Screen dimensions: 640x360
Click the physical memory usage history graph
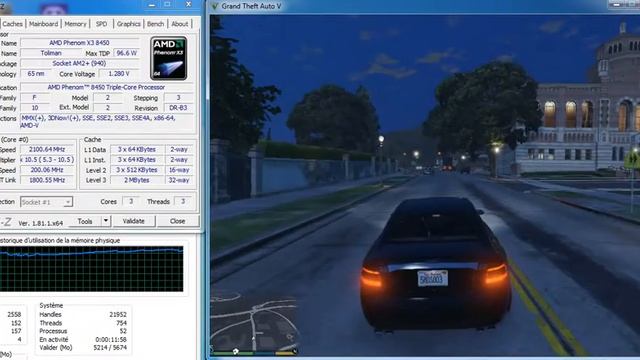click(x=91, y=269)
